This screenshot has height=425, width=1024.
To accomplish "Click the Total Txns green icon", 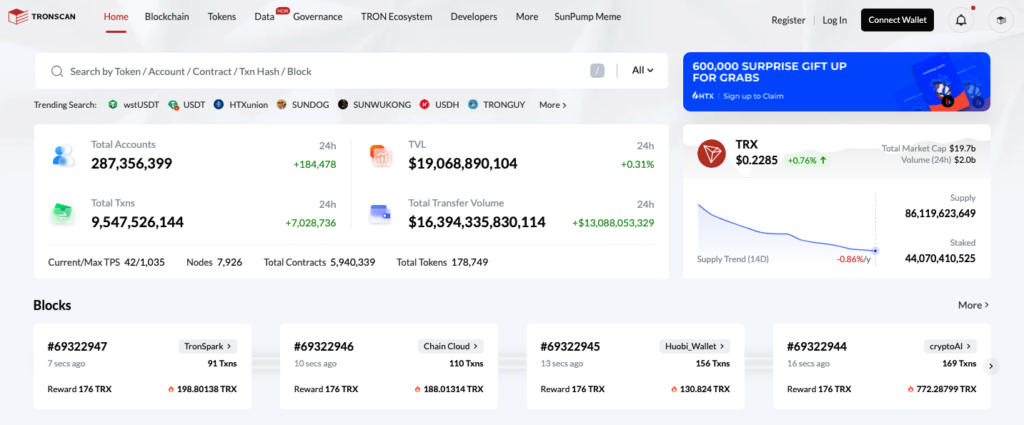I will point(62,214).
